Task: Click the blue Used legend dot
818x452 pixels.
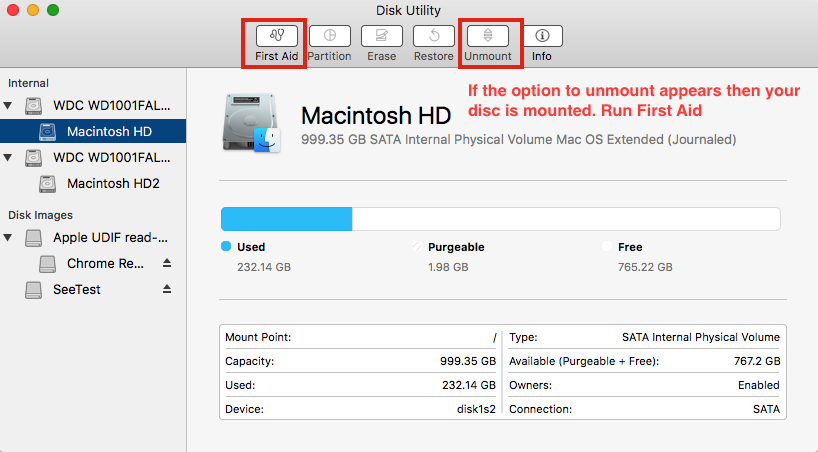Action: click(226, 246)
